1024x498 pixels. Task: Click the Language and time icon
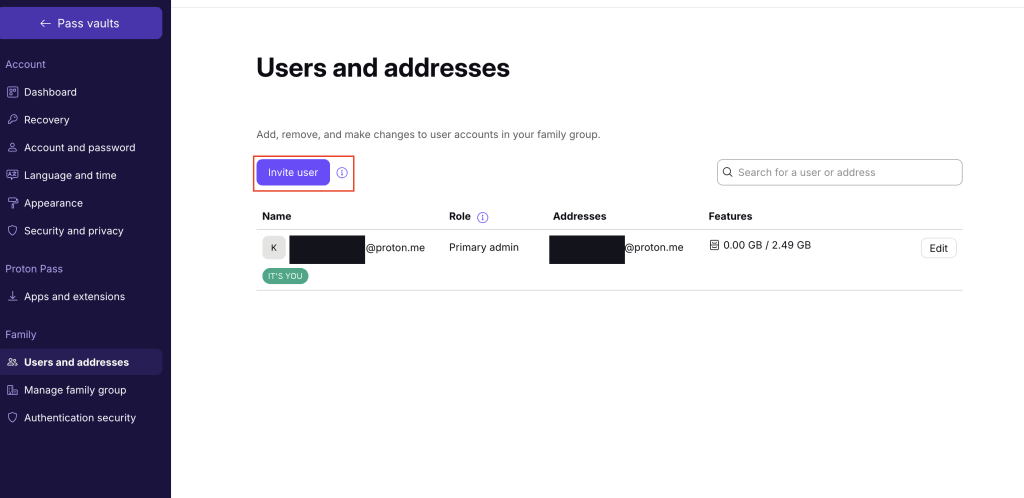pos(13,175)
